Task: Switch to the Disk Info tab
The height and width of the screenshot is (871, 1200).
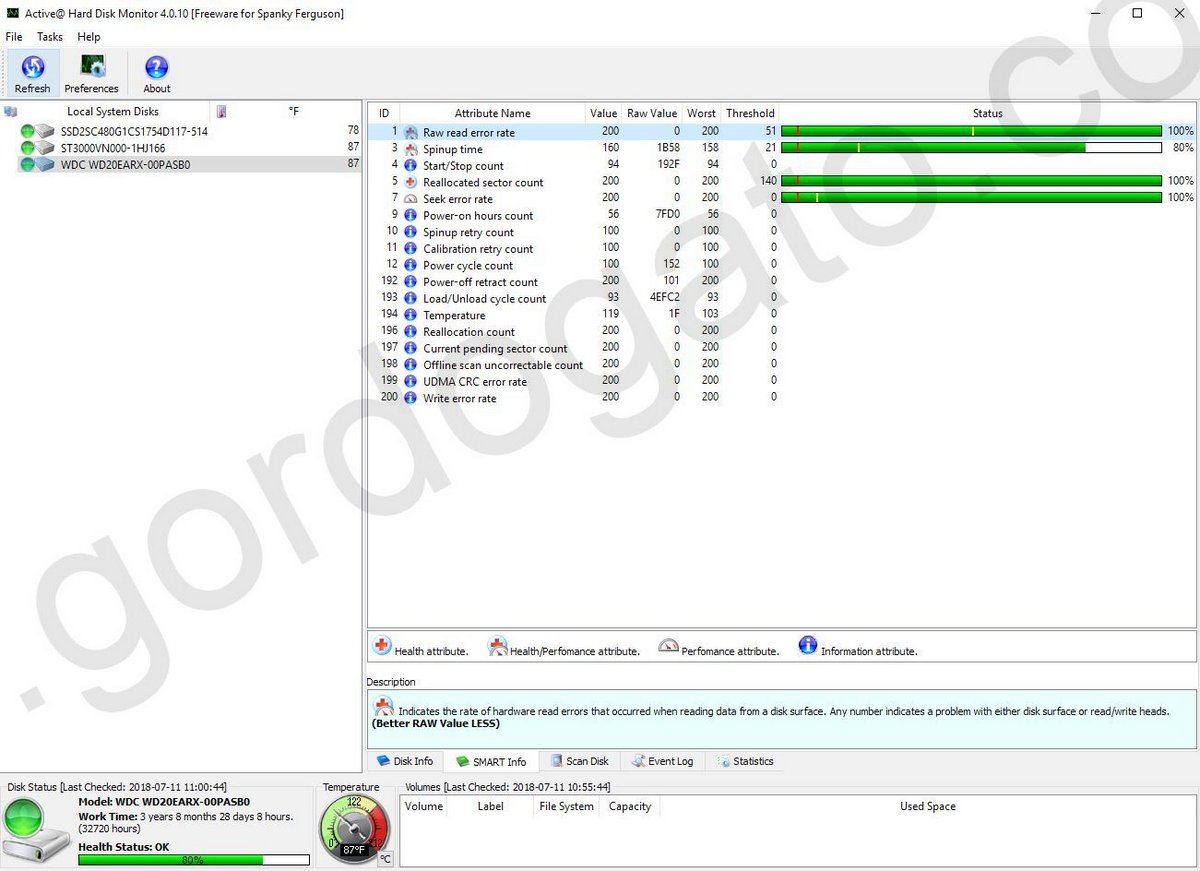Action: point(406,761)
